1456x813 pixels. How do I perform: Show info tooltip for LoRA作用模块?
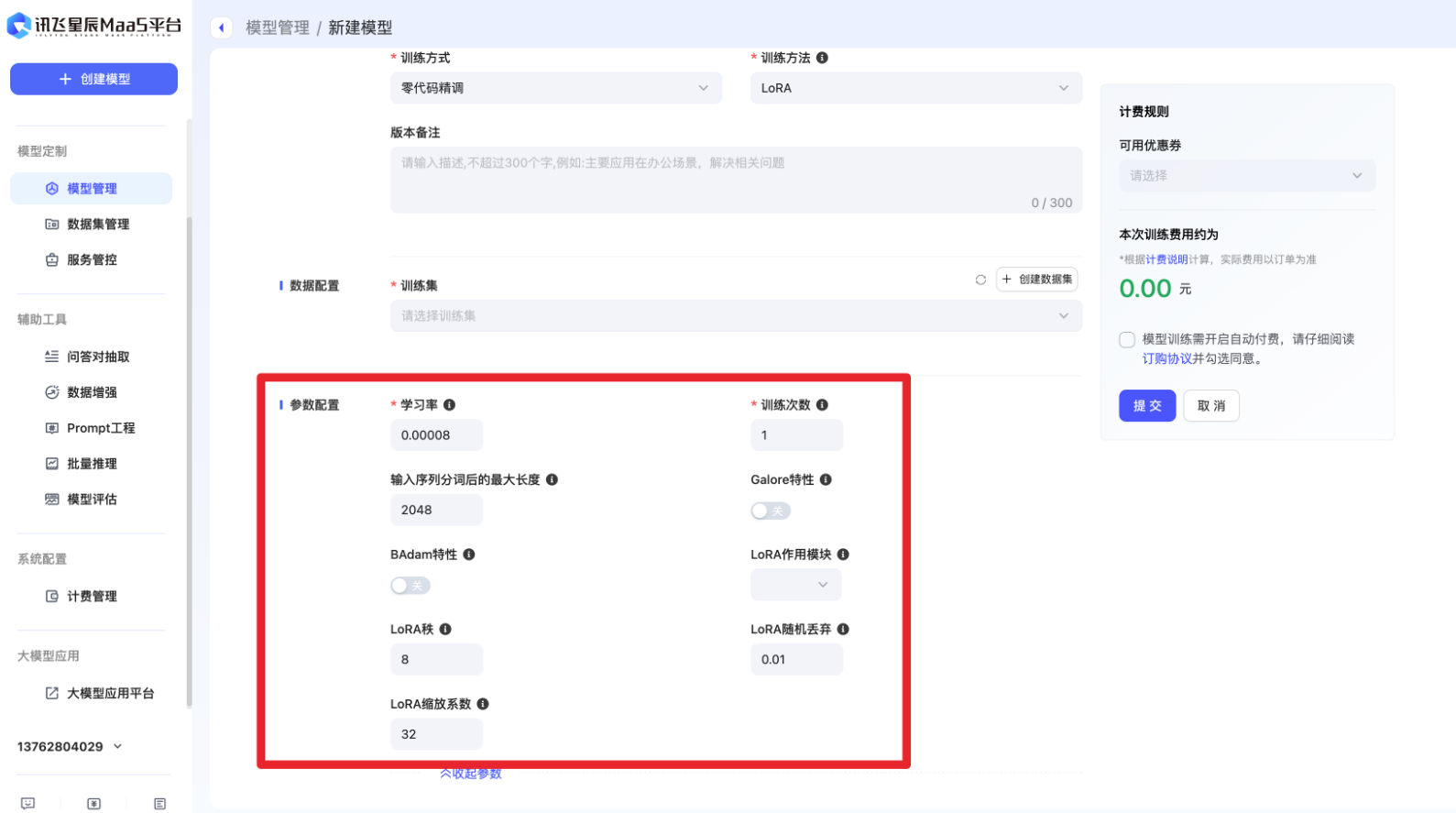(x=843, y=555)
